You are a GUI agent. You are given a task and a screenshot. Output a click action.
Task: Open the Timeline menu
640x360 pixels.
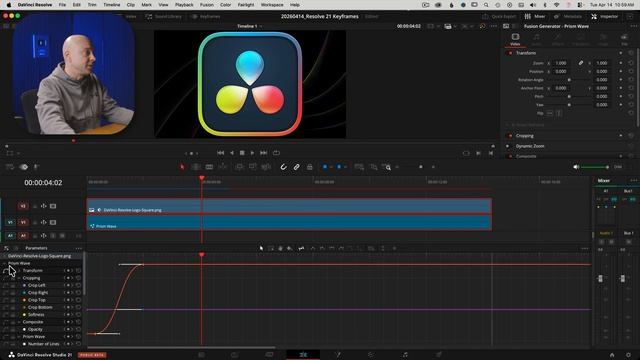(x=111, y=5)
